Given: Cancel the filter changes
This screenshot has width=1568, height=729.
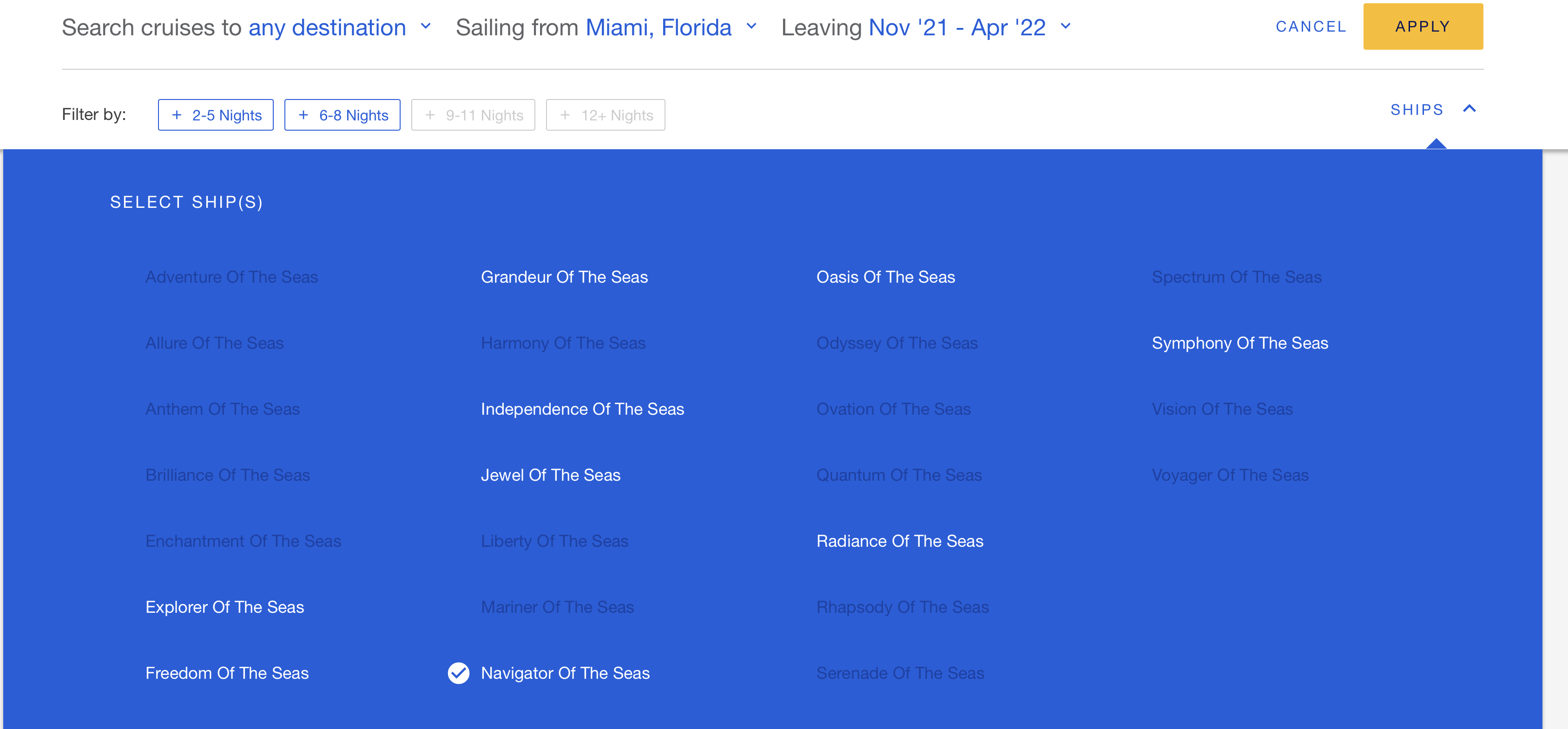Looking at the screenshot, I should coord(1311,27).
